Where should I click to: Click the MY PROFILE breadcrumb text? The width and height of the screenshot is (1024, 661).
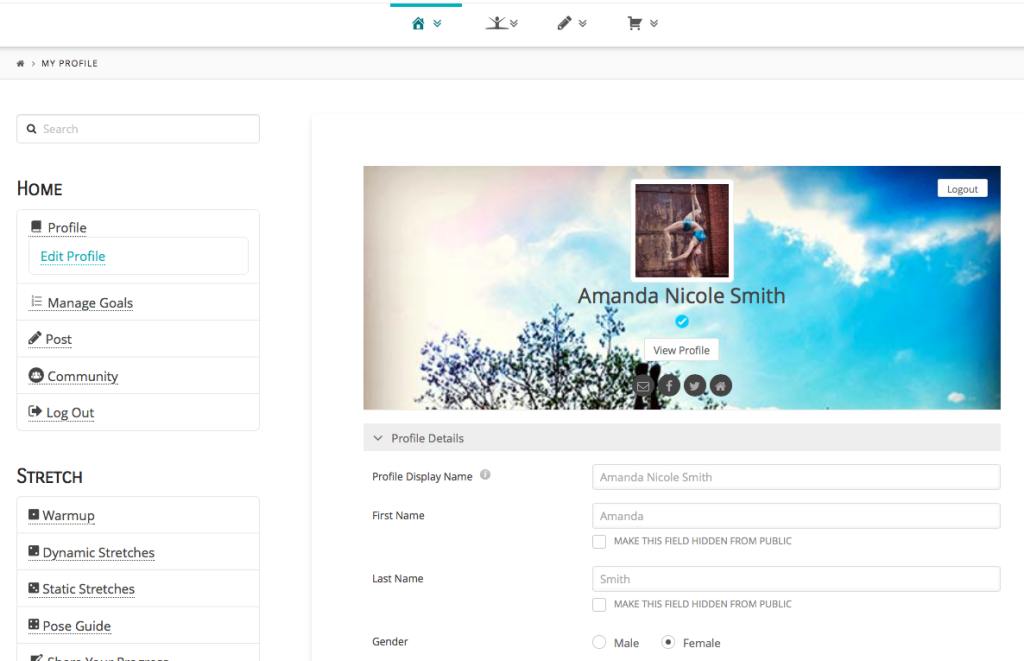(69, 63)
